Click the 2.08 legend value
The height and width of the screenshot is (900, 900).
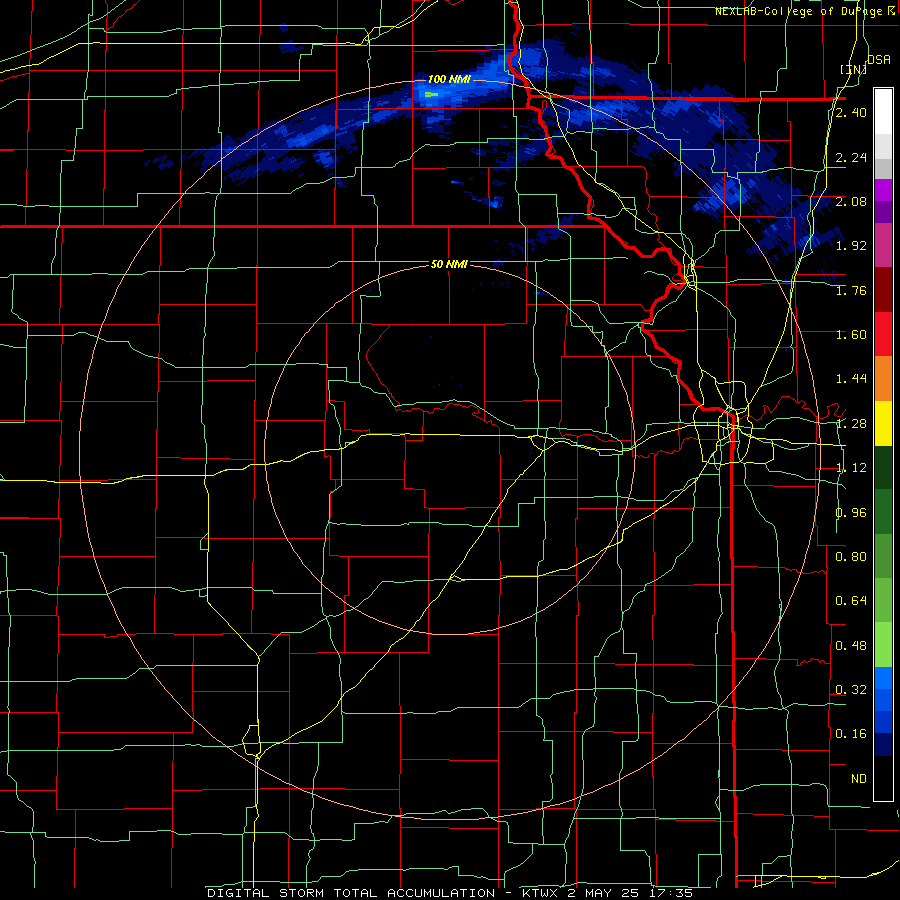tap(851, 201)
